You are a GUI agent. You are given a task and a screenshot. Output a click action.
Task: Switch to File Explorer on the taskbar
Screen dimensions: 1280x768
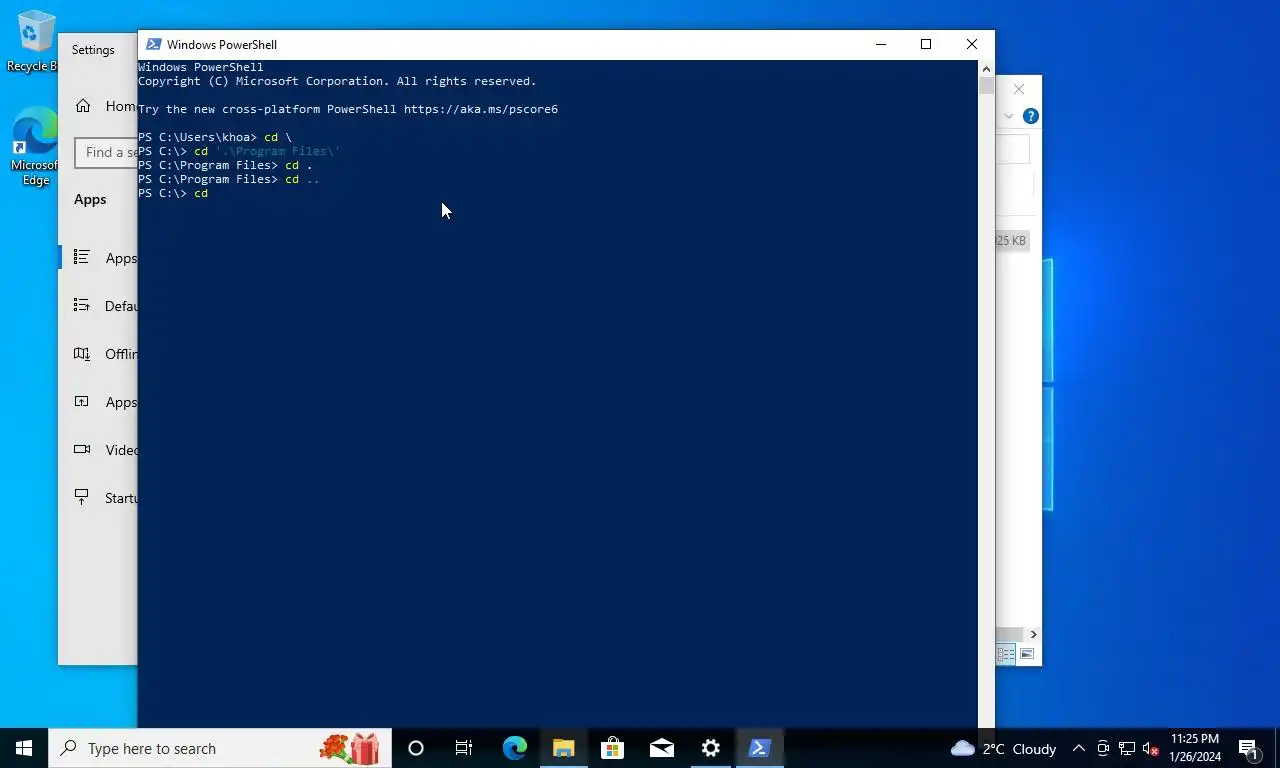pyautogui.click(x=564, y=748)
